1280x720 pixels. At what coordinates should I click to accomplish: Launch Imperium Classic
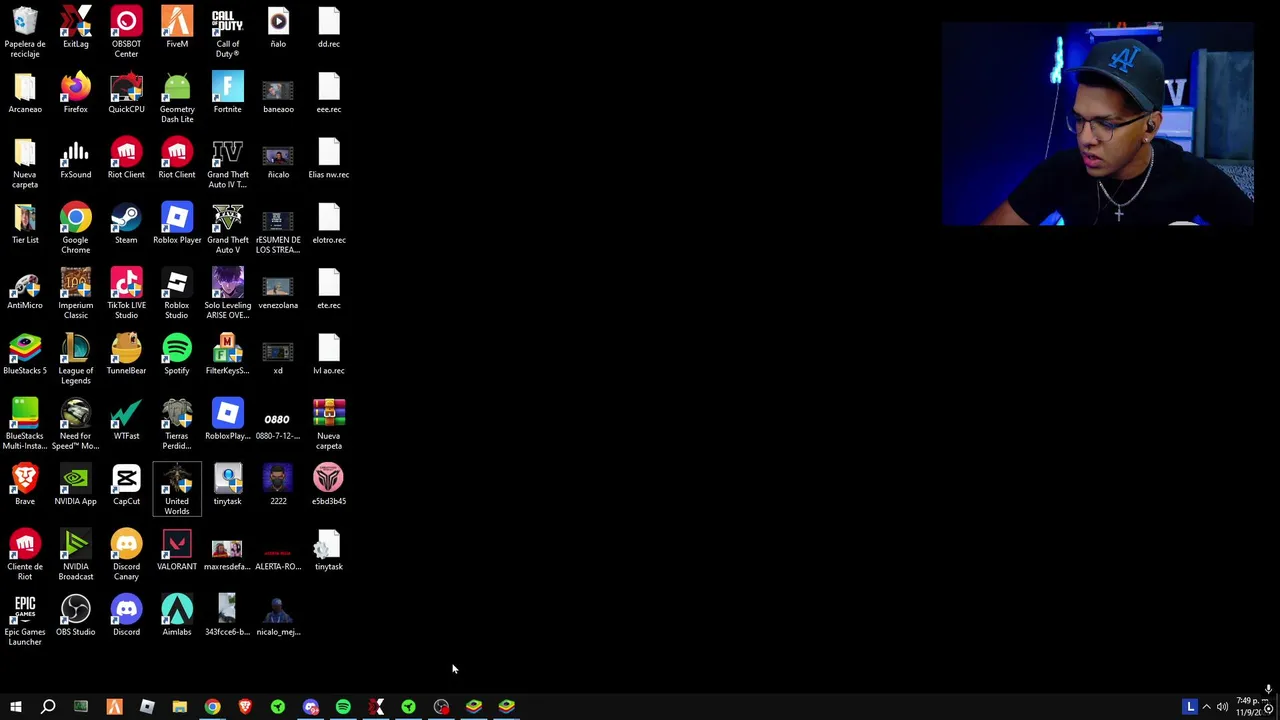(x=76, y=293)
